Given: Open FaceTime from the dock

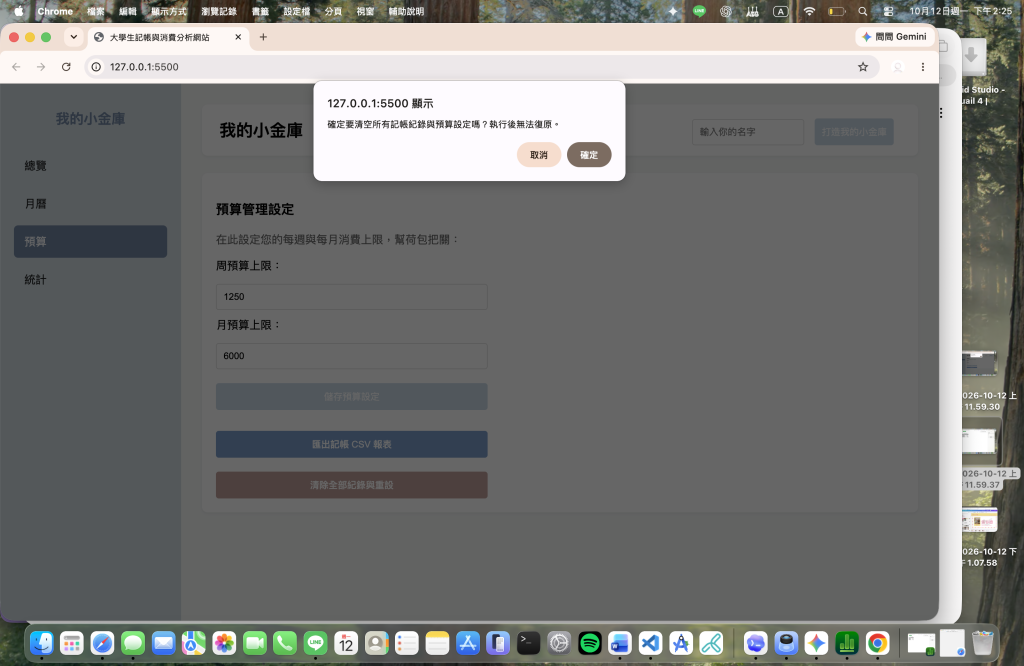Looking at the screenshot, I should pyautogui.click(x=255, y=643).
